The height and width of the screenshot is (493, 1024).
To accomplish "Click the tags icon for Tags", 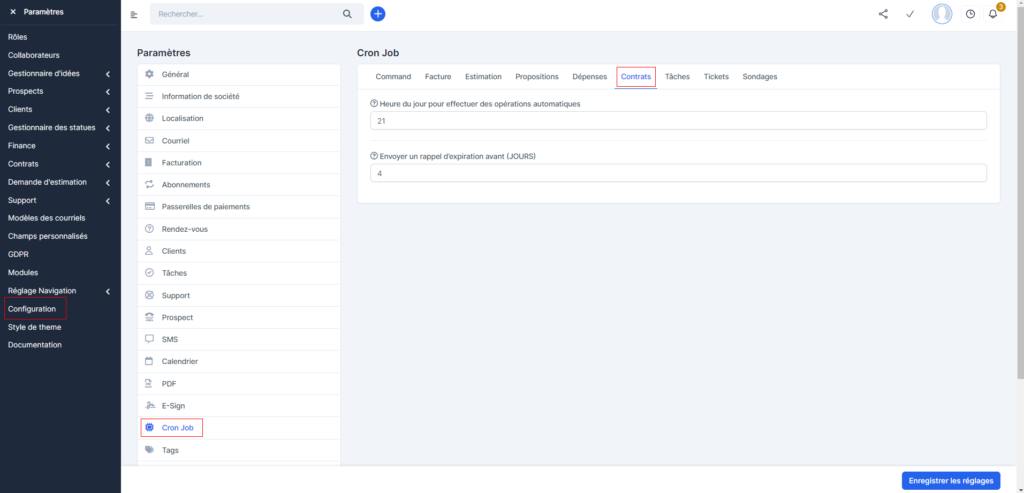I will [x=149, y=450].
